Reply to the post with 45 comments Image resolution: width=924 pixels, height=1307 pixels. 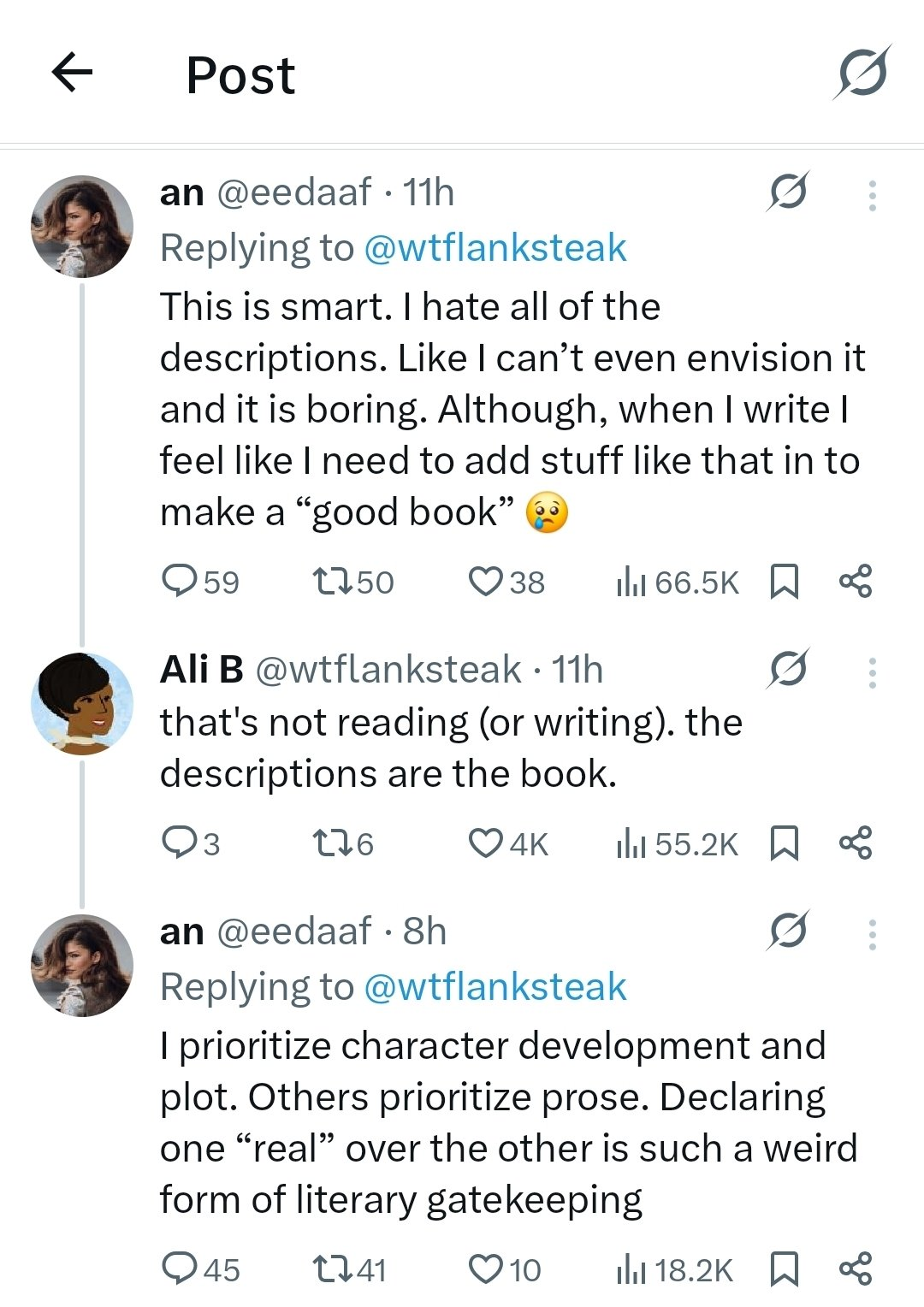pos(201,1269)
